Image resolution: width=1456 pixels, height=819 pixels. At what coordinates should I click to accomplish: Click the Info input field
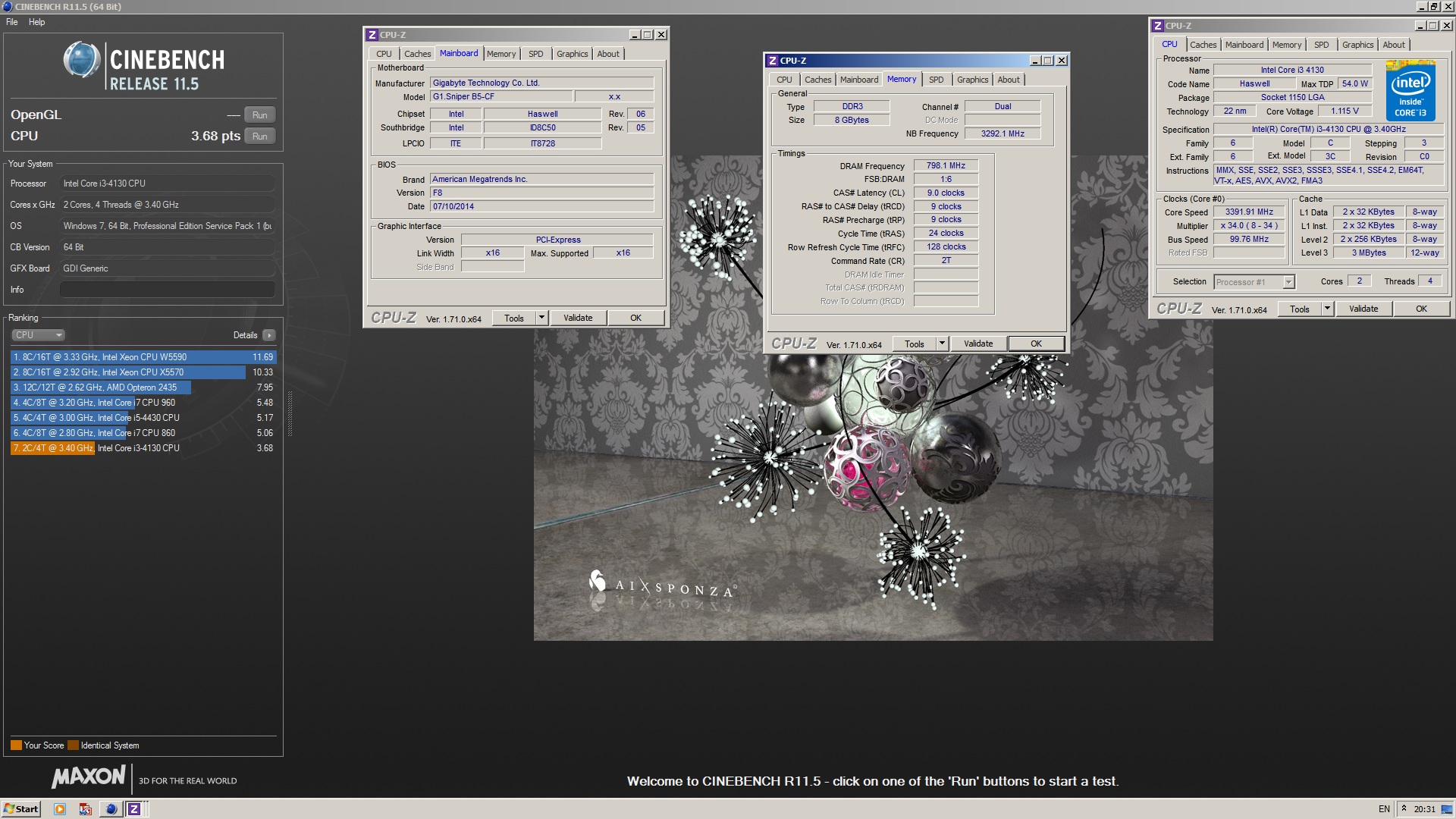(167, 290)
